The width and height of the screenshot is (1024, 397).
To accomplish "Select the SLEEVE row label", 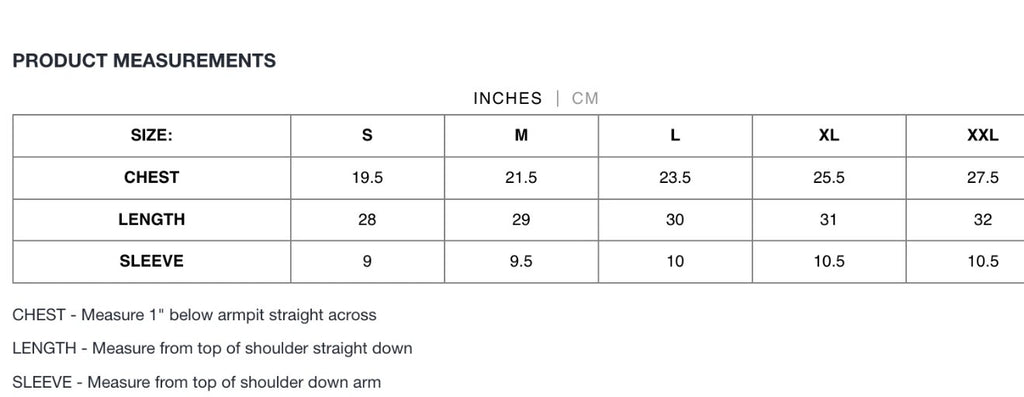I will pos(152,261).
